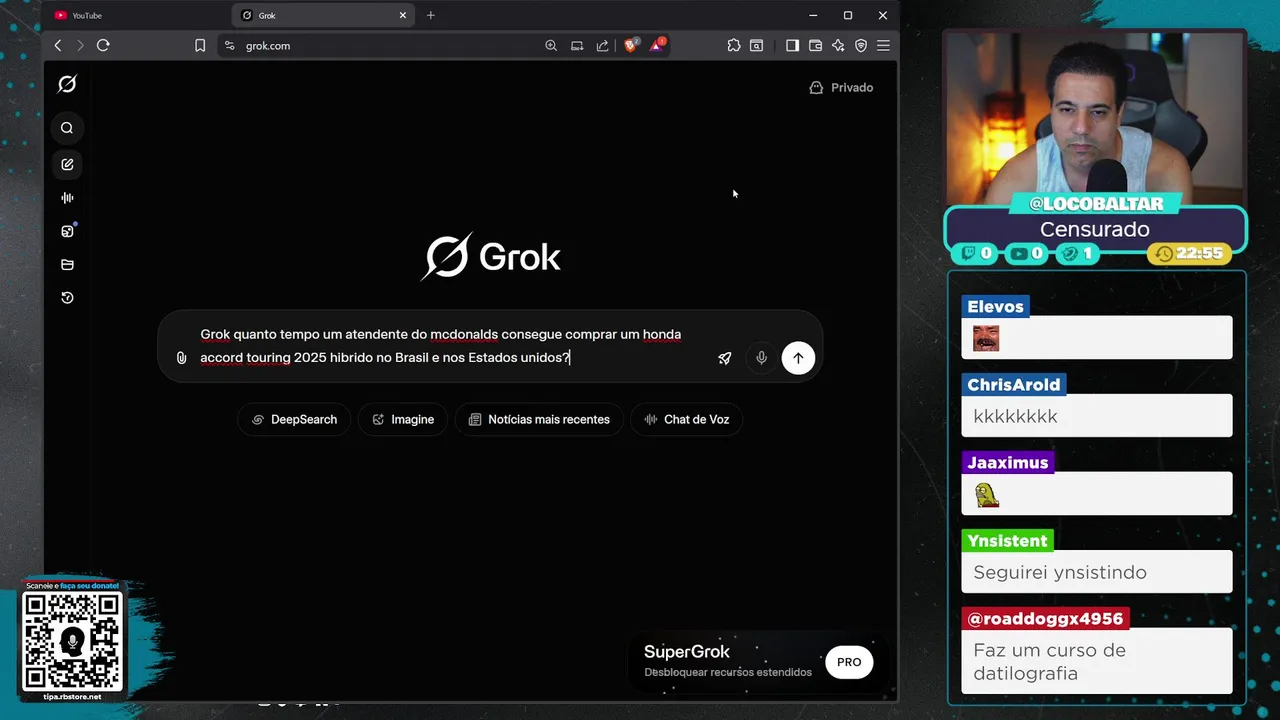Toggle the browser sidebar panel
The height and width of the screenshot is (720, 1280).
click(x=792, y=45)
